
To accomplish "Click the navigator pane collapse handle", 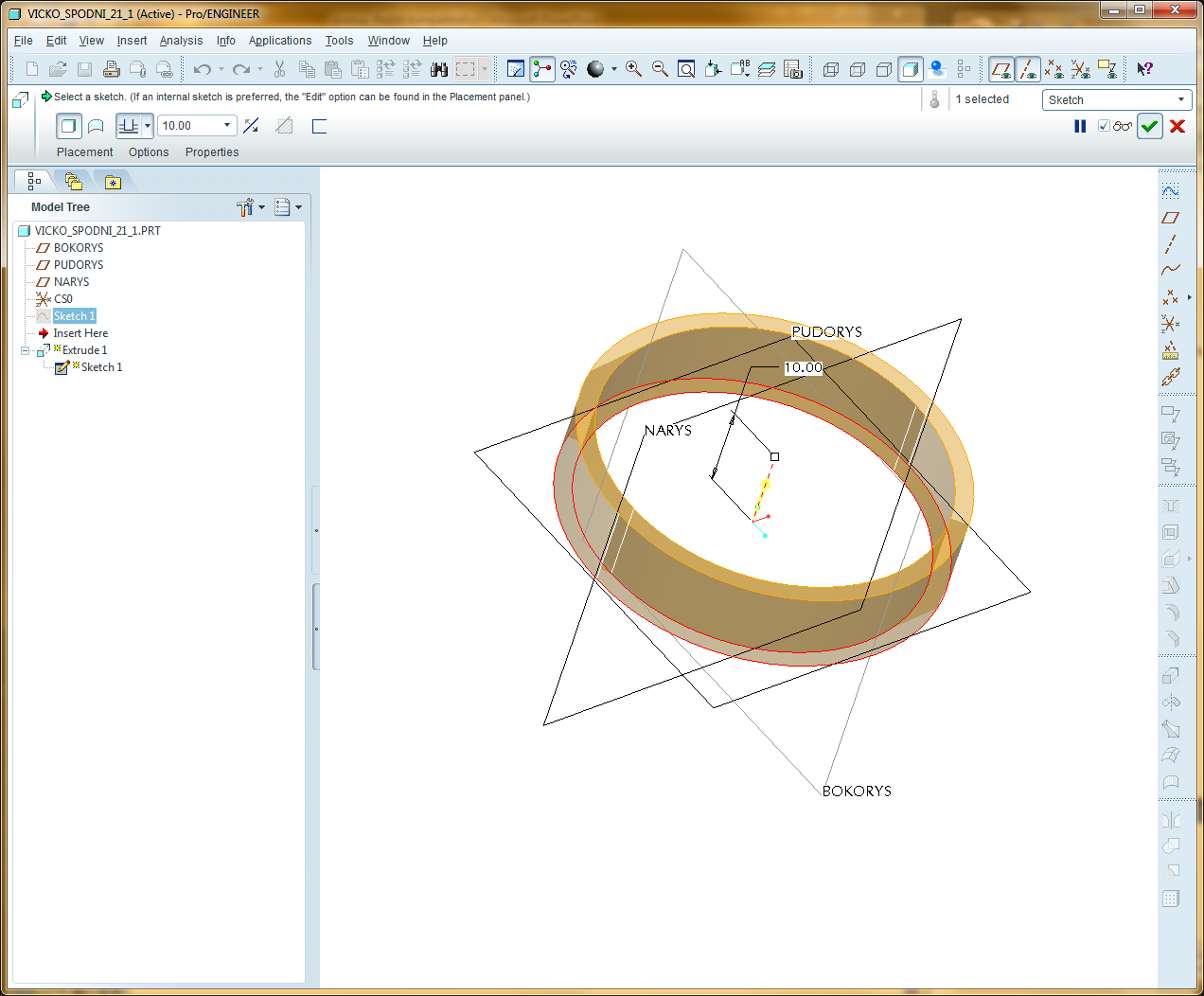I will pos(316,627).
